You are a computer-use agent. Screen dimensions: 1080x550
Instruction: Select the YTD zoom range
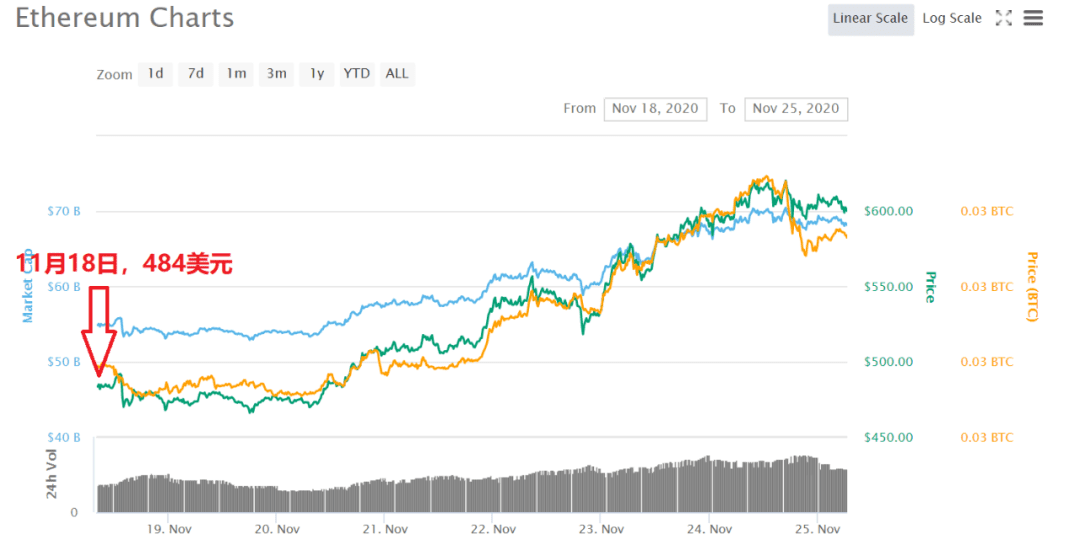(357, 74)
